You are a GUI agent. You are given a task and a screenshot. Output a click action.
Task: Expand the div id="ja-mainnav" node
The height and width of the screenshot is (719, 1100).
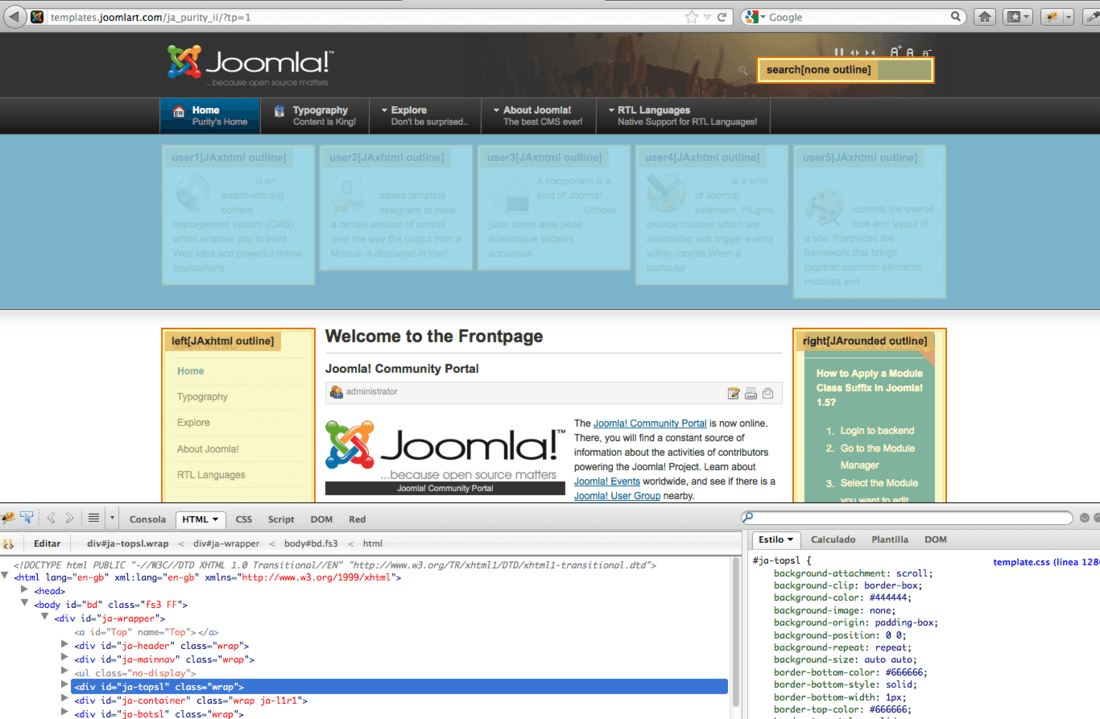click(x=65, y=659)
